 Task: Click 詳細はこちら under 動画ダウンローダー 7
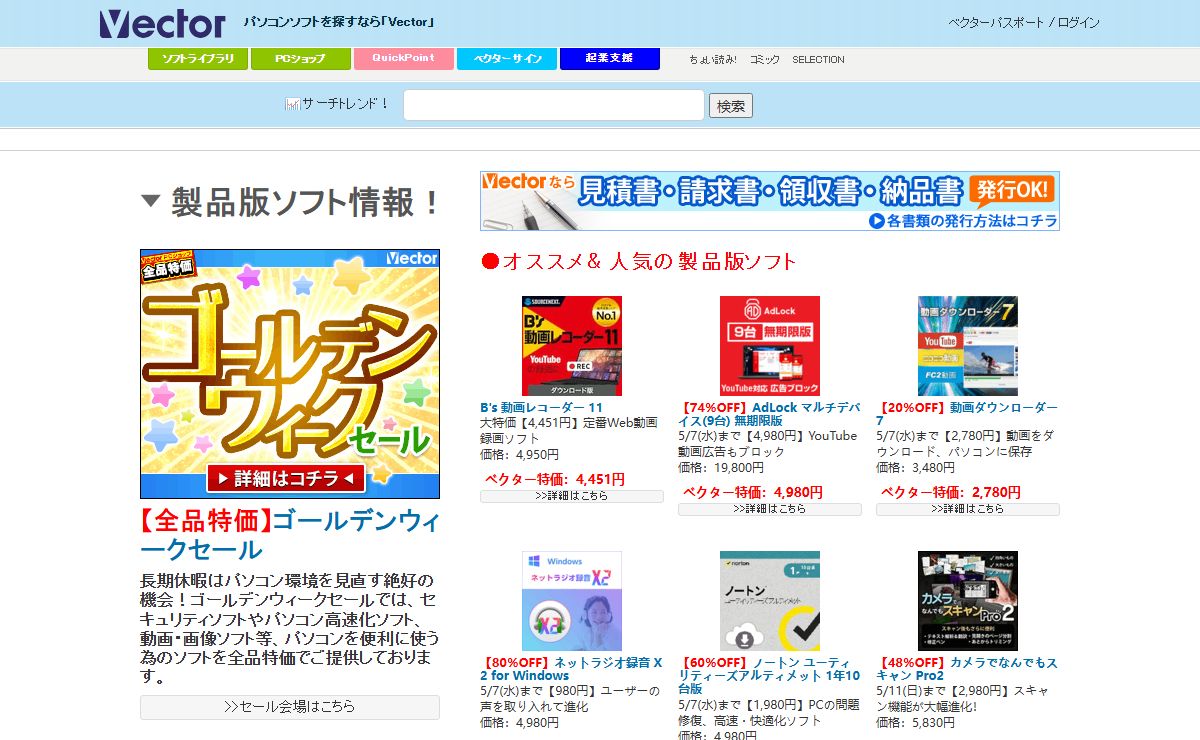(968, 509)
